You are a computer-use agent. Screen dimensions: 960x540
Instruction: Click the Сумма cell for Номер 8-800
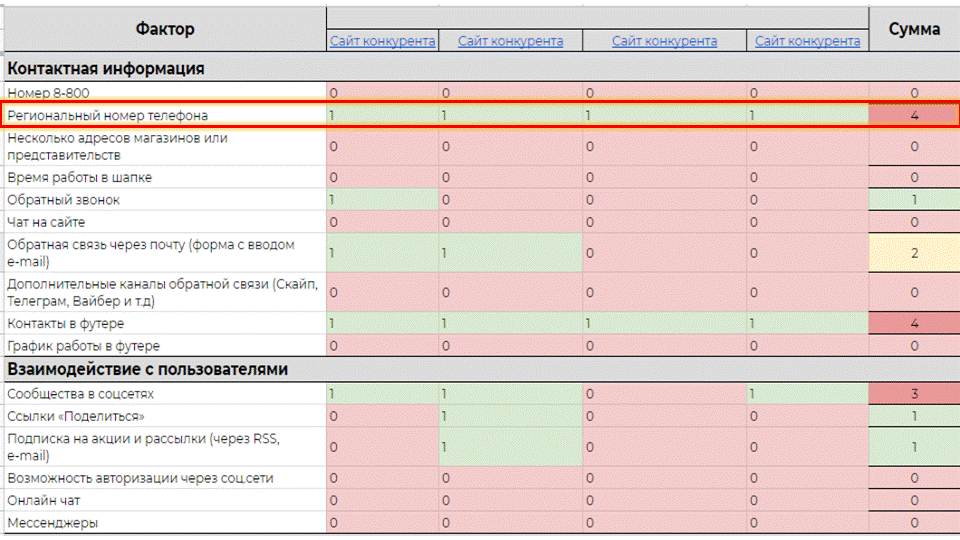pos(914,93)
